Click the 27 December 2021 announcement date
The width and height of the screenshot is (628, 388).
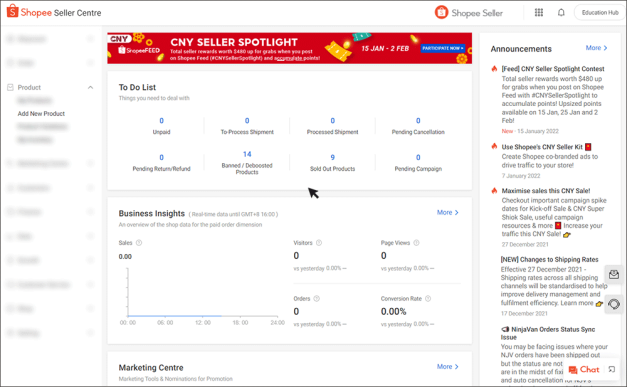[x=525, y=244]
